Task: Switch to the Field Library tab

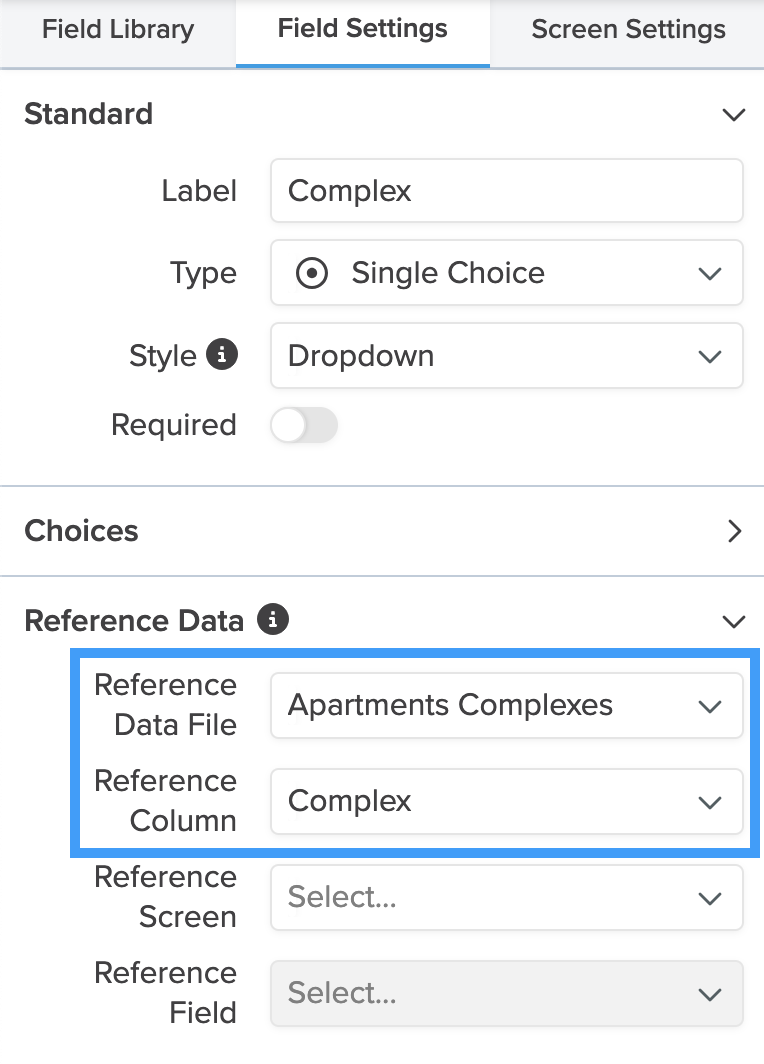Action: [x=118, y=29]
